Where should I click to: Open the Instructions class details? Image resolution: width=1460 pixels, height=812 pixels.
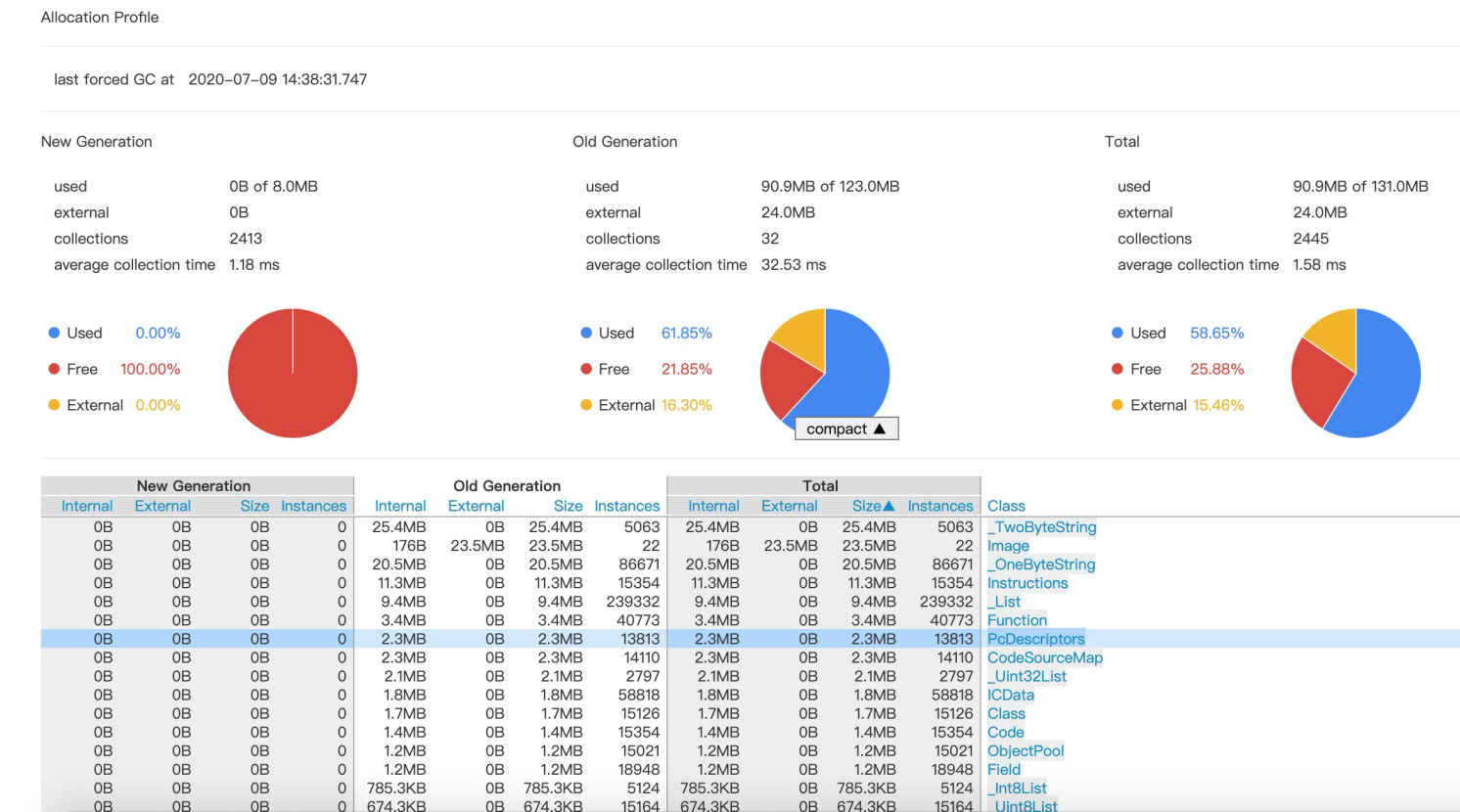click(x=1027, y=583)
